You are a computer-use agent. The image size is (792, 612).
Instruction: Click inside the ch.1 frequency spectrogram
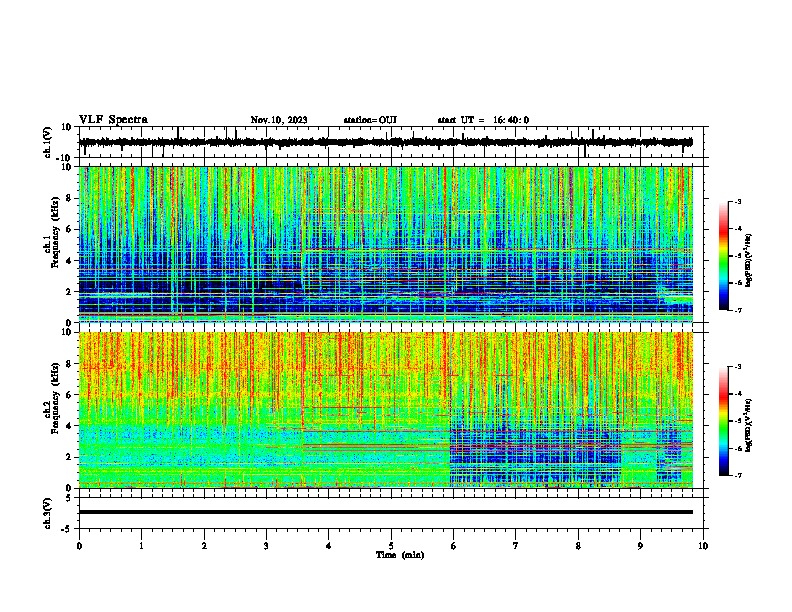click(386, 244)
